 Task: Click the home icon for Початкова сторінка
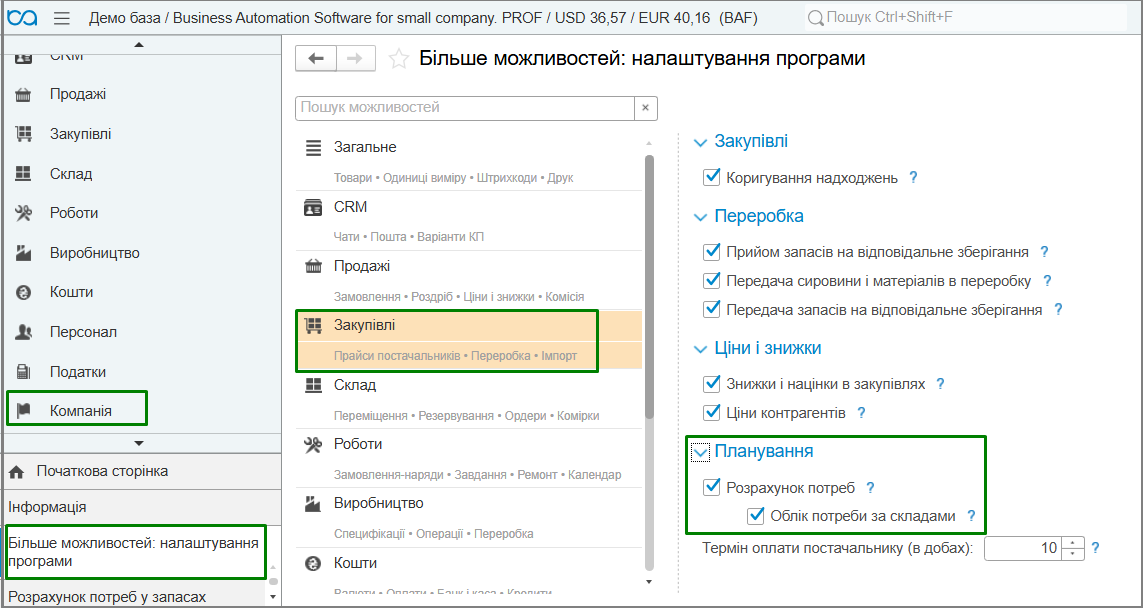click(x=17, y=472)
